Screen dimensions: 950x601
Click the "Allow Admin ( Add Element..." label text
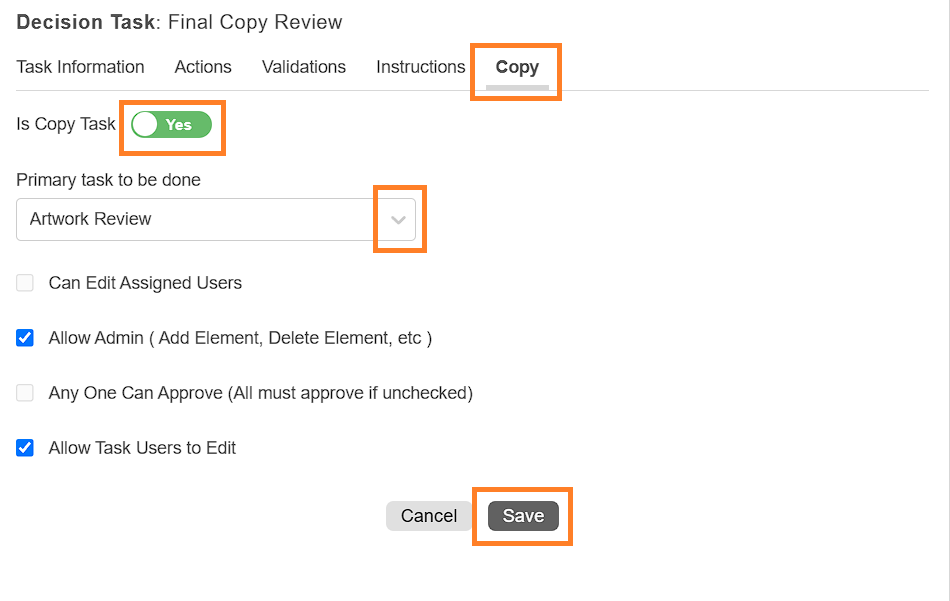pyautogui.click(x=241, y=337)
